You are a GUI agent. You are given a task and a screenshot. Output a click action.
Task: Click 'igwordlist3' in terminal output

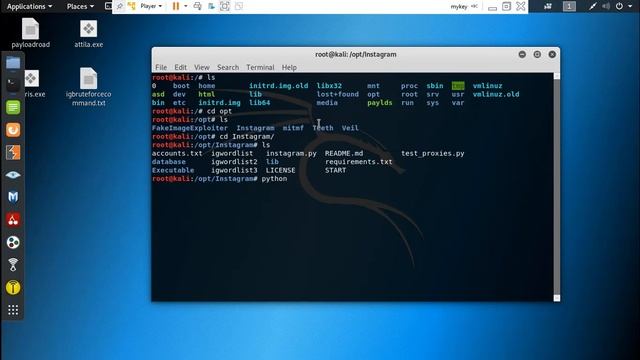[x=234, y=170]
